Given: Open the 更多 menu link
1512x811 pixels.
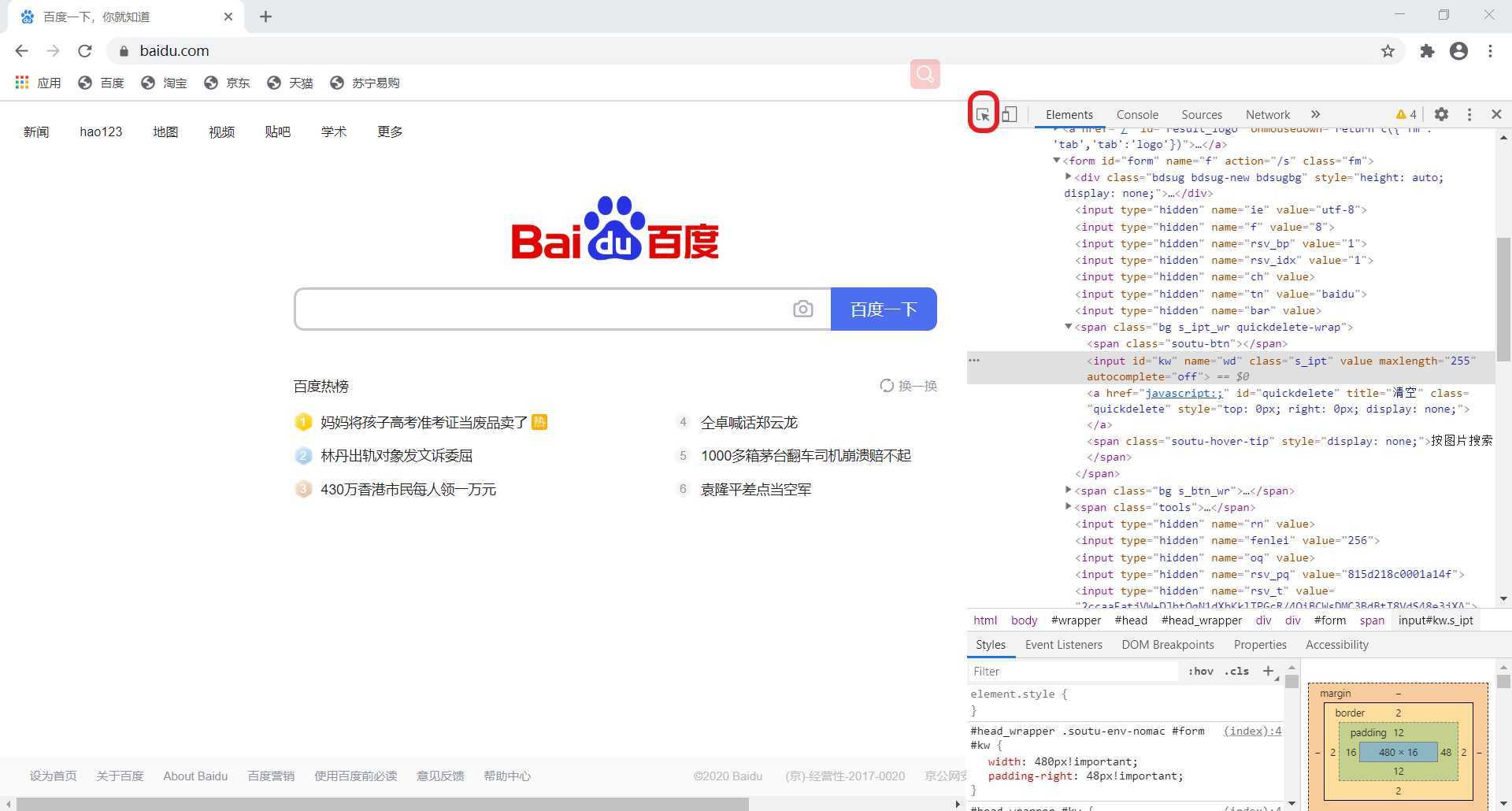Looking at the screenshot, I should click(390, 132).
